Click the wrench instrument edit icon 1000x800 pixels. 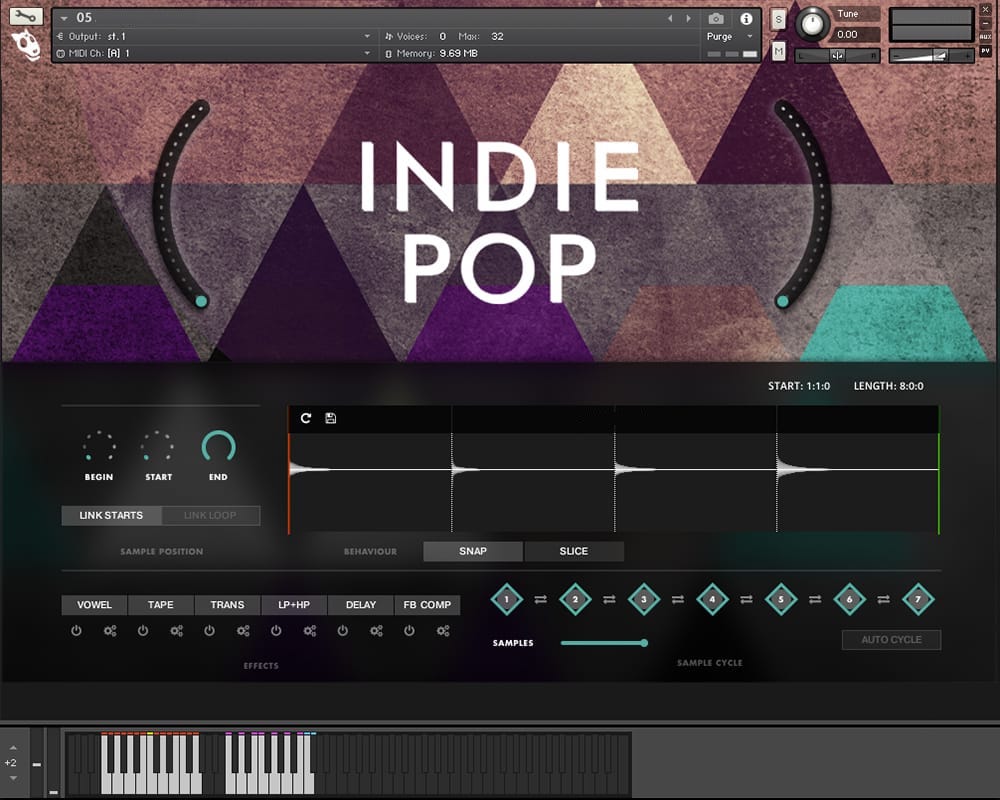(25, 17)
